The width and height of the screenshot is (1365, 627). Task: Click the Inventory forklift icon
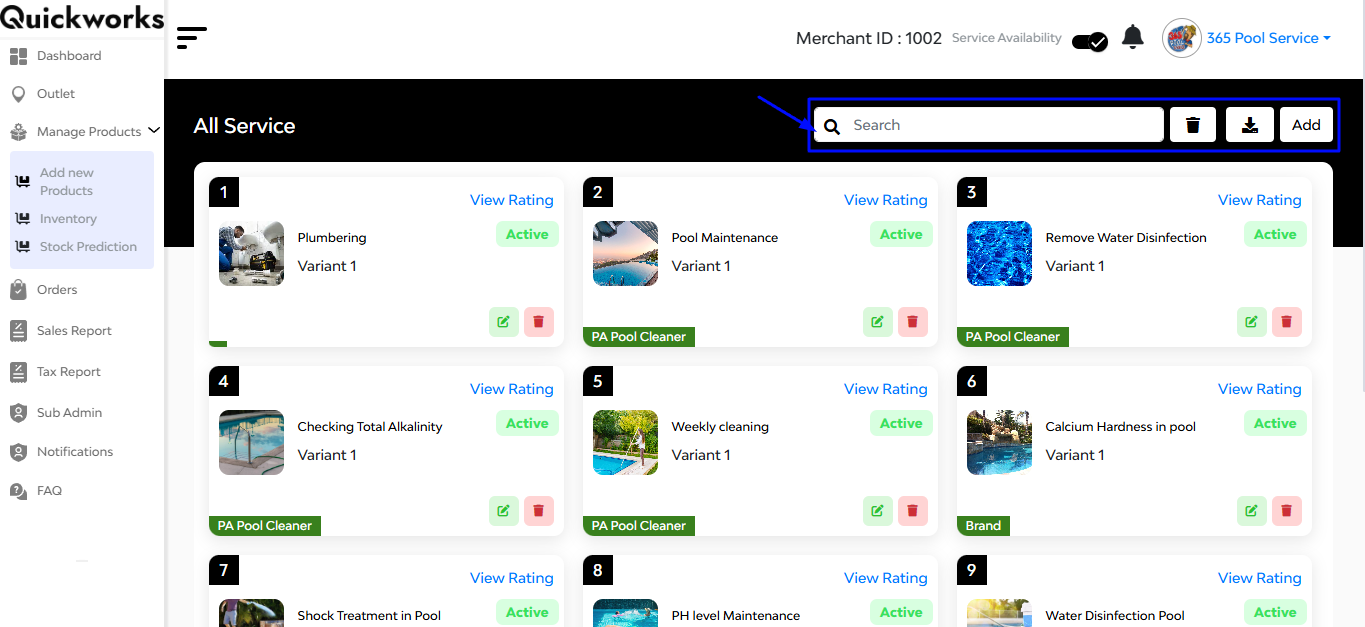pos(23,219)
